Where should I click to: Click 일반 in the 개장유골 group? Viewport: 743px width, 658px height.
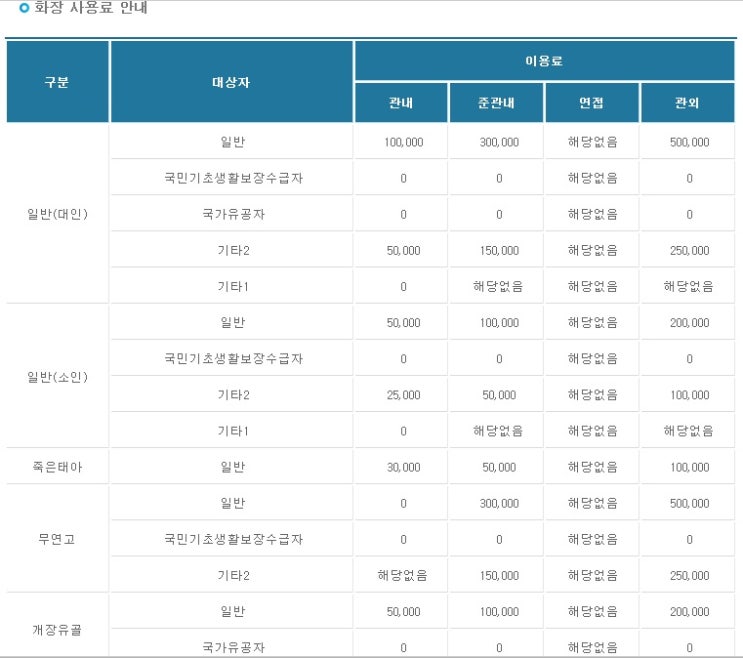tap(233, 612)
